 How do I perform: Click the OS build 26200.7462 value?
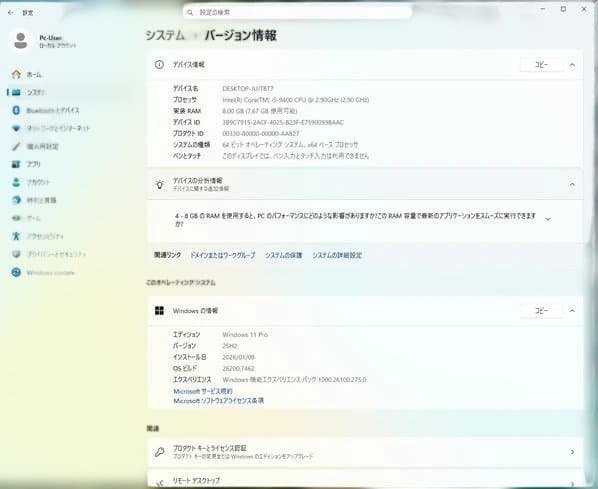[x=238, y=368]
